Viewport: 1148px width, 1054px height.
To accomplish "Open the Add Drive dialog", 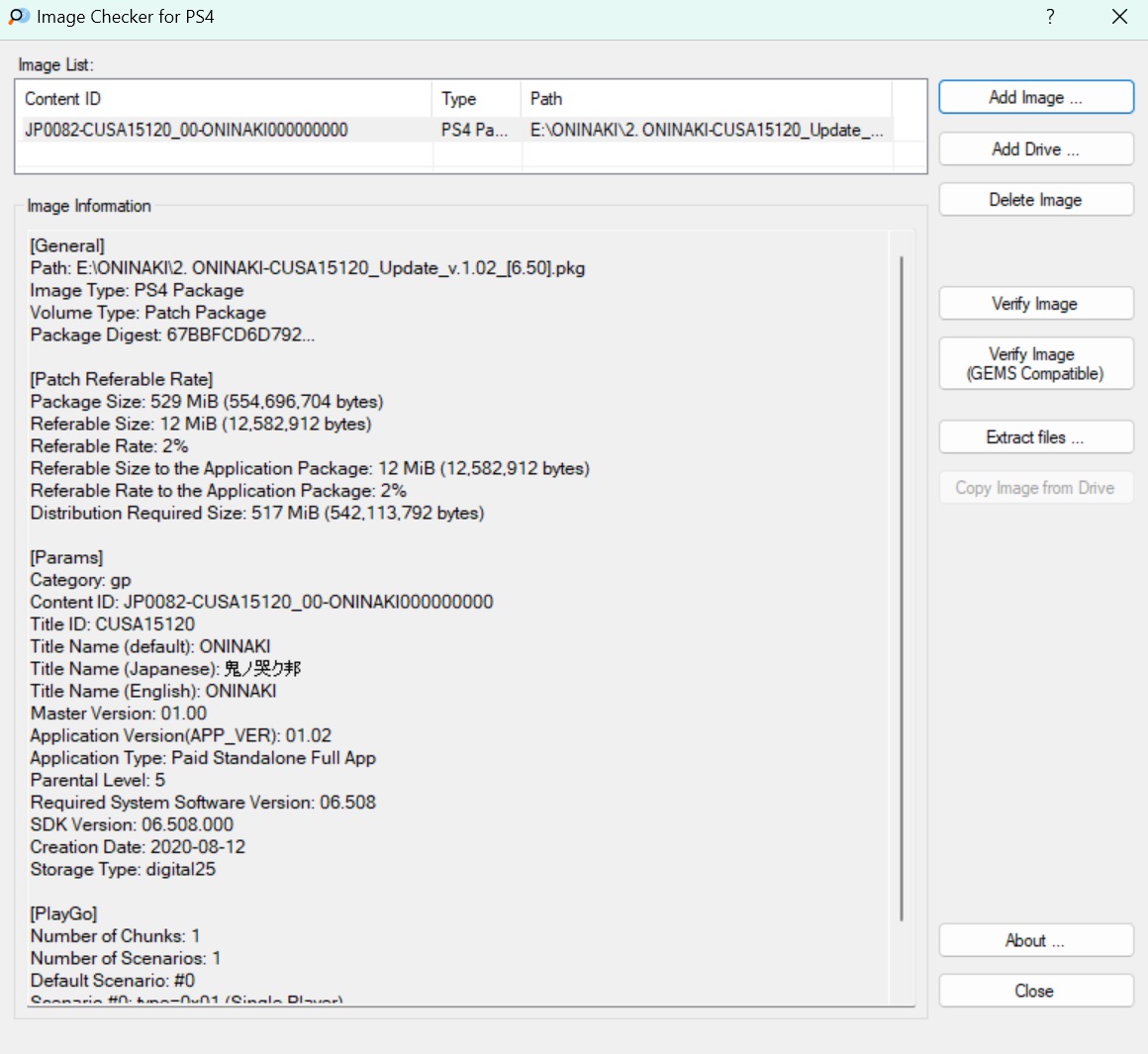I will point(1035,149).
